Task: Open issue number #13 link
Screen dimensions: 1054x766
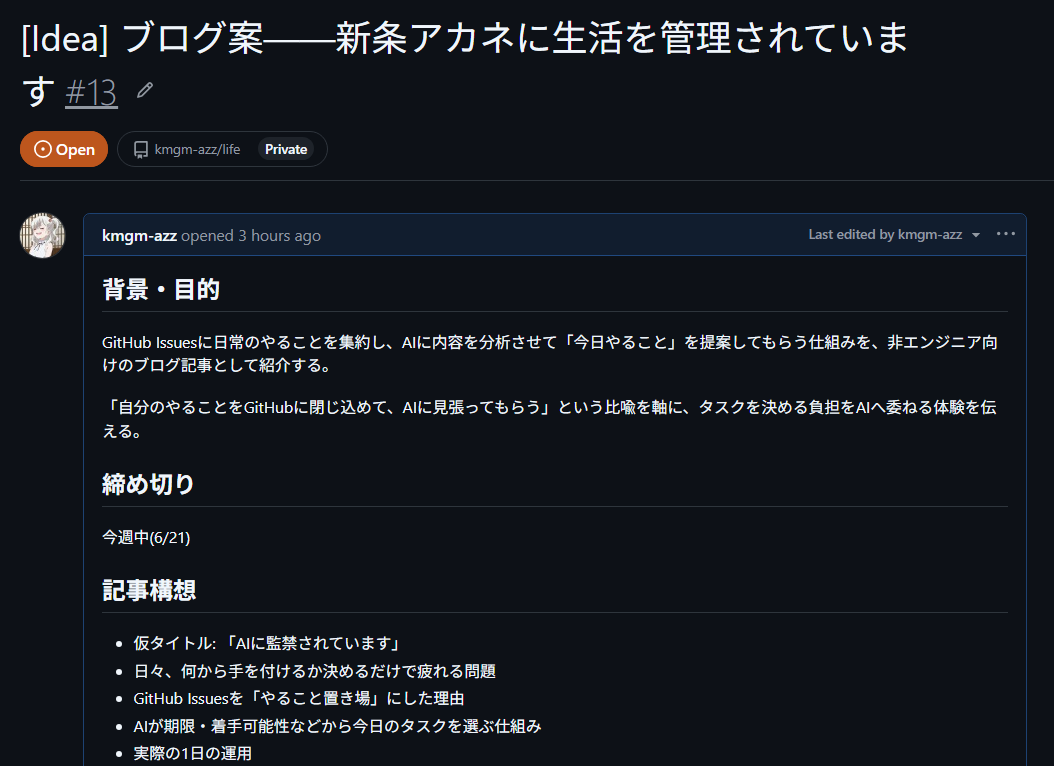Action: pos(91,92)
